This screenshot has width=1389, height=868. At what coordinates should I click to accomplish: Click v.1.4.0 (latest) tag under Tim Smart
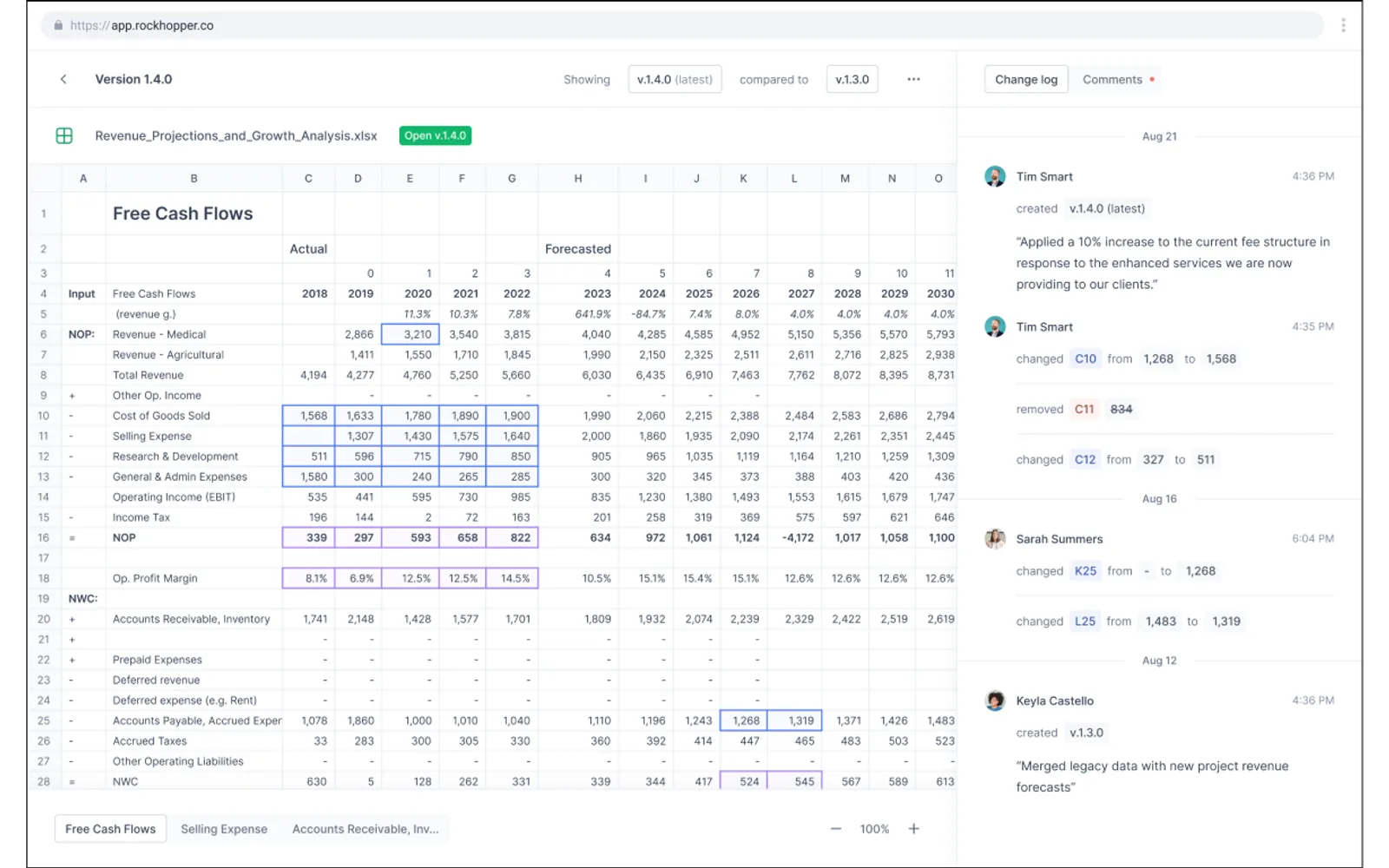click(1107, 208)
